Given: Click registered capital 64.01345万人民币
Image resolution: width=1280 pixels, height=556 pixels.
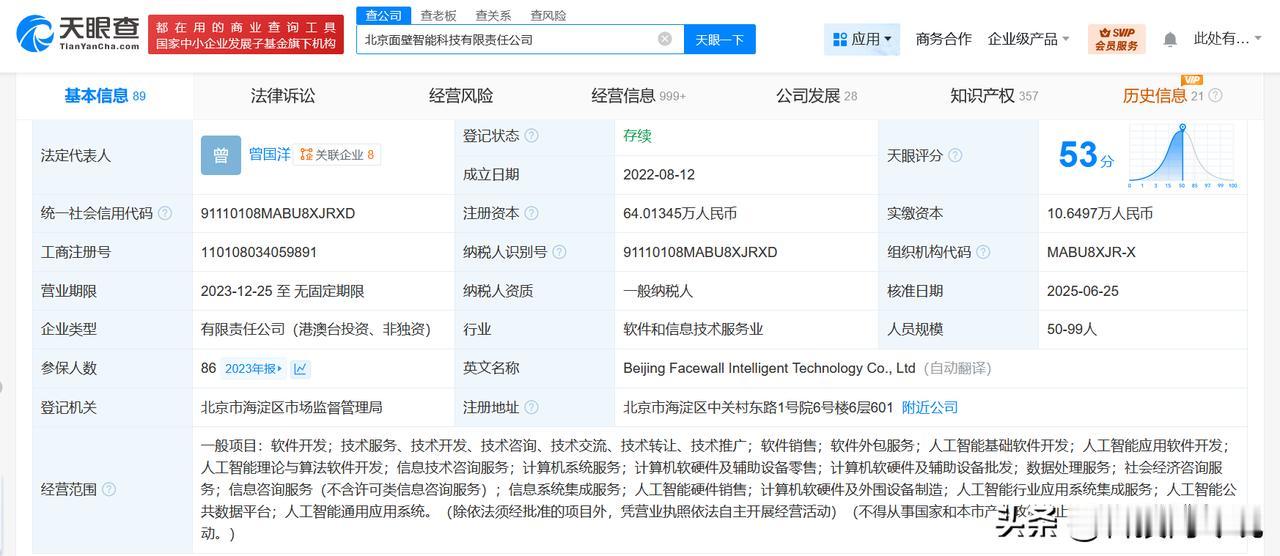Looking at the screenshot, I should (680, 213).
